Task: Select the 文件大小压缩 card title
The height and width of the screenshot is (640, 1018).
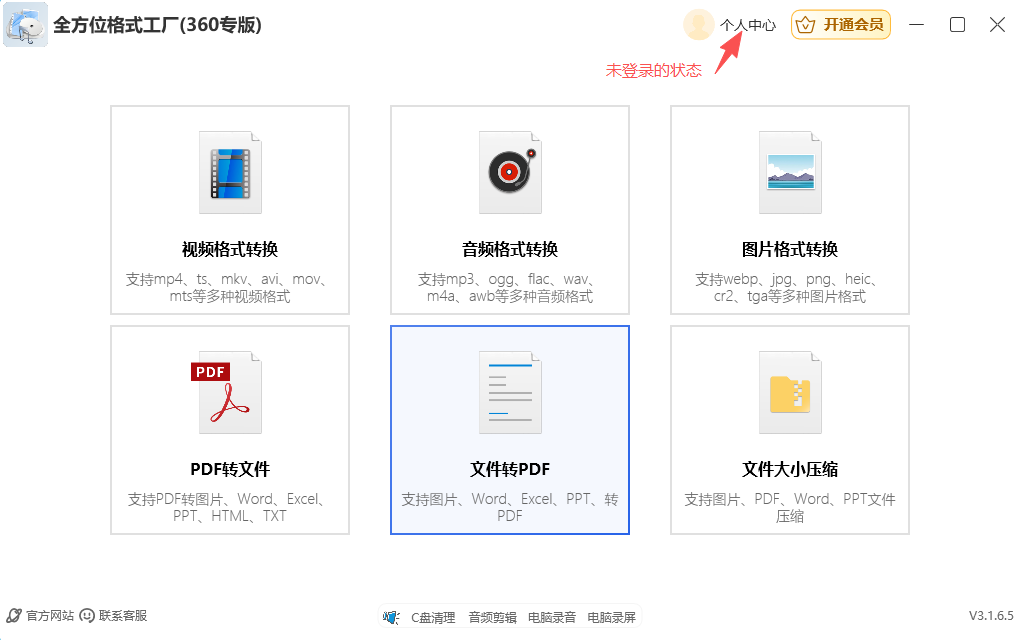Action: [x=790, y=469]
